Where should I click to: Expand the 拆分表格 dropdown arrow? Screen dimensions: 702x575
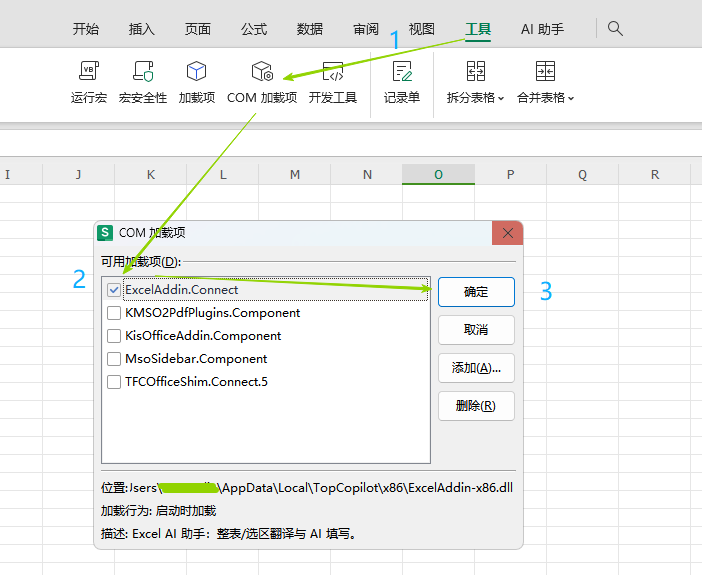[501, 98]
